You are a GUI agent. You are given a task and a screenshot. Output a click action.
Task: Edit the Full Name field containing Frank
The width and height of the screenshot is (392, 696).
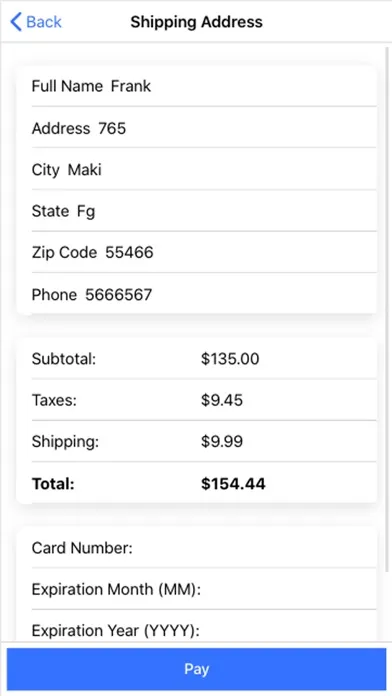[204, 86]
